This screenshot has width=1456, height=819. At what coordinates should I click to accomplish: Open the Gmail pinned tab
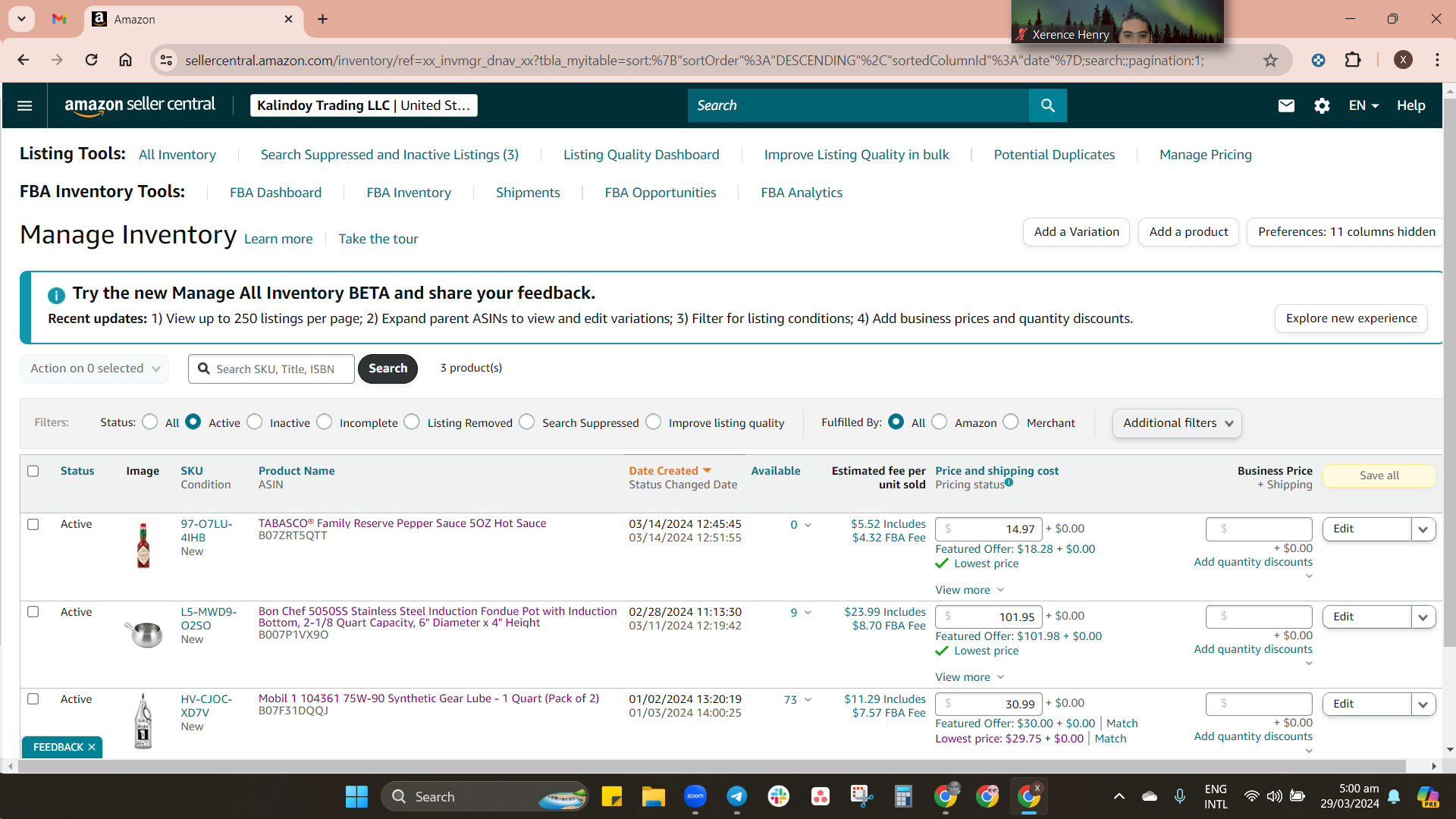click(59, 19)
